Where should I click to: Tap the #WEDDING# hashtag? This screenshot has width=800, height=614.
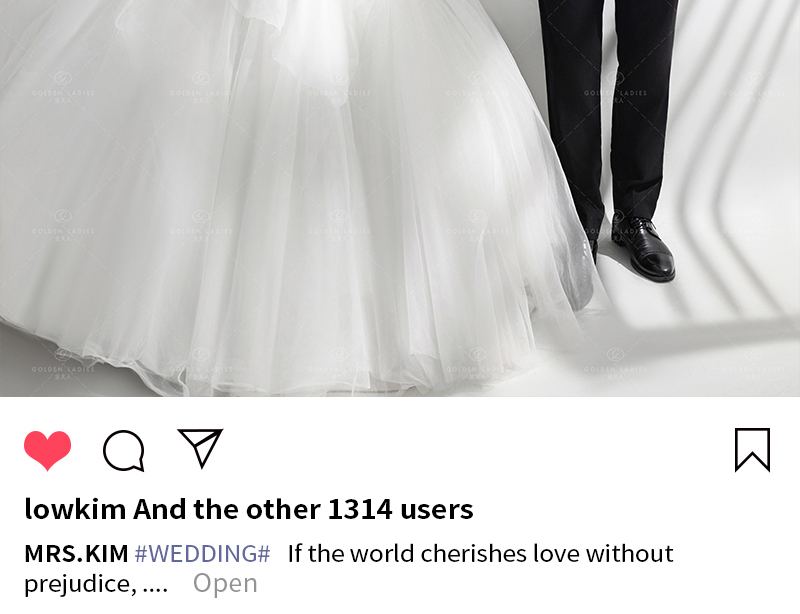click(203, 554)
